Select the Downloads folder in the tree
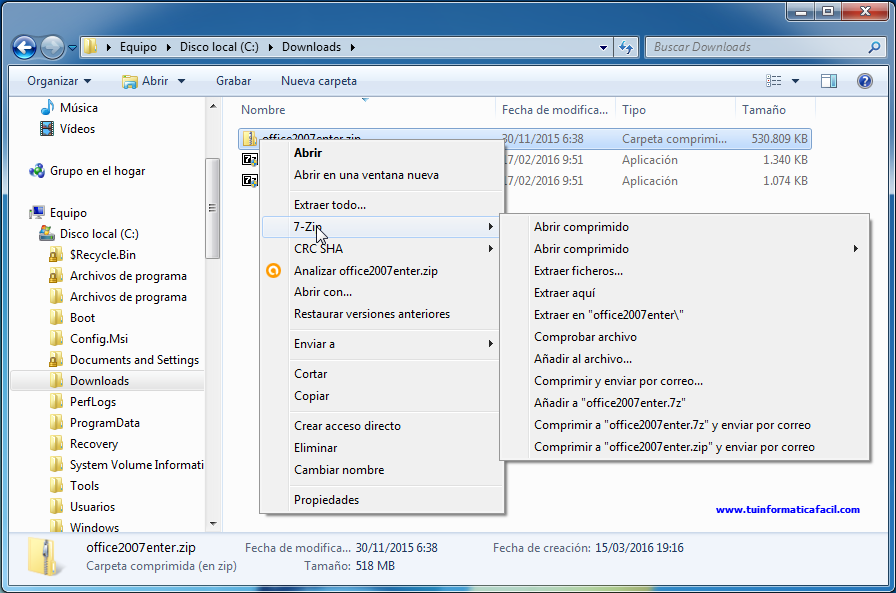896x593 pixels. pos(99,381)
